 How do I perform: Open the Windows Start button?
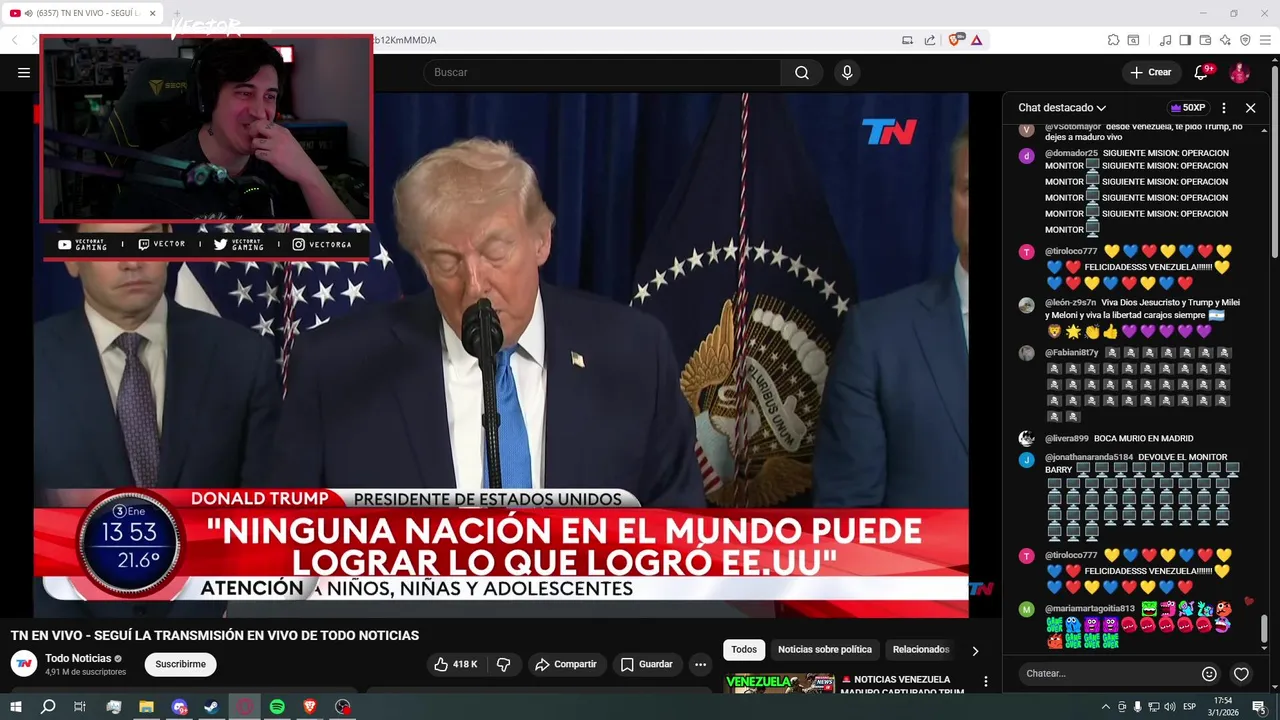tap(16, 707)
